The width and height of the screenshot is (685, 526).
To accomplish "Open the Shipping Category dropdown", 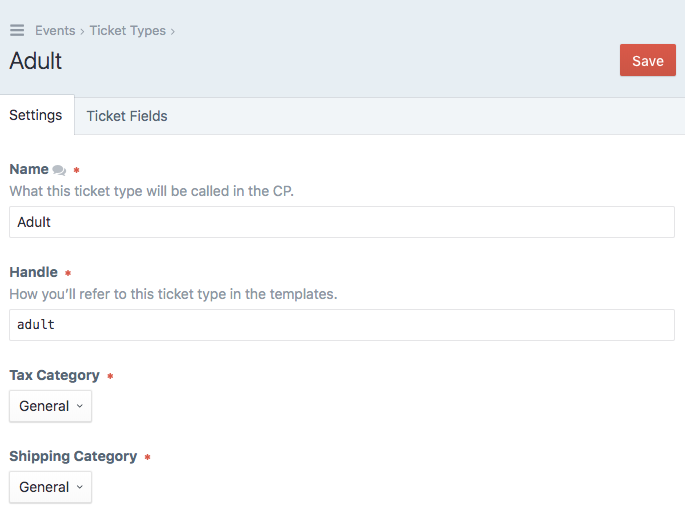I will [51, 487].
